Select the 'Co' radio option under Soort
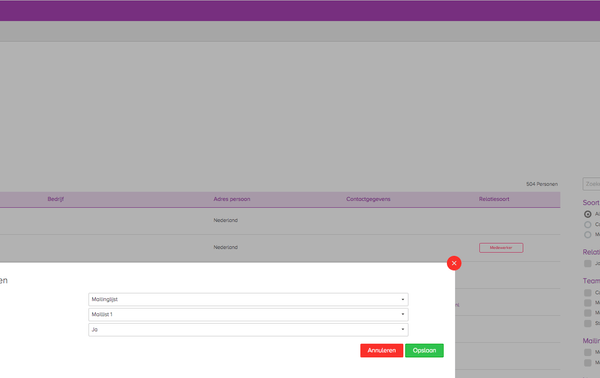This screenshot has height=378, width=600. 588,225
